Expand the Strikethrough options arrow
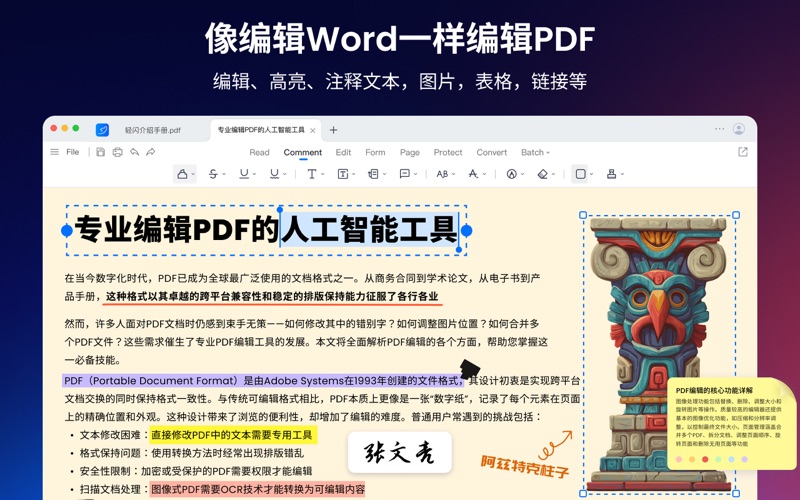800x500 pixels. tap(223, 174)
